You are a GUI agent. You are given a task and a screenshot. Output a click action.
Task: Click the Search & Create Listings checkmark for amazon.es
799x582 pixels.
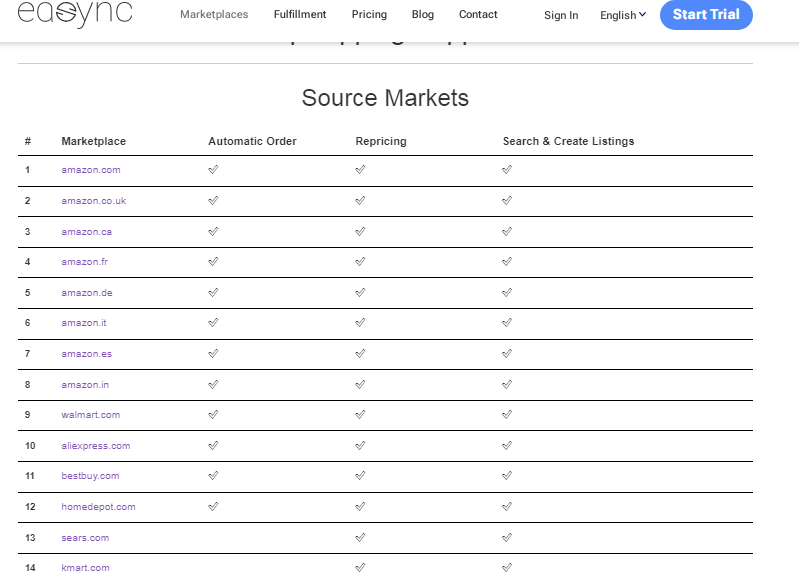(507, 354)
